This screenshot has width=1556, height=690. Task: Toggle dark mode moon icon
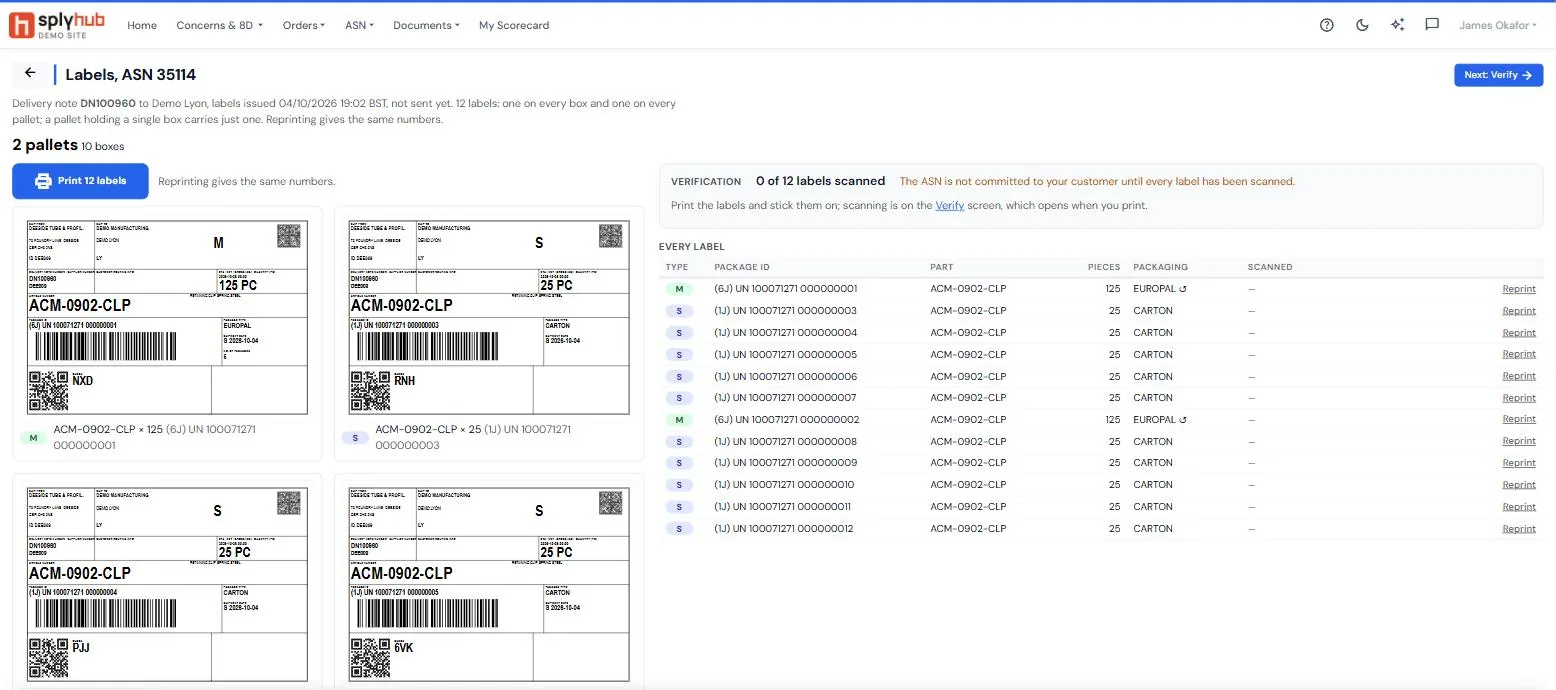(x=1362, y=25)
